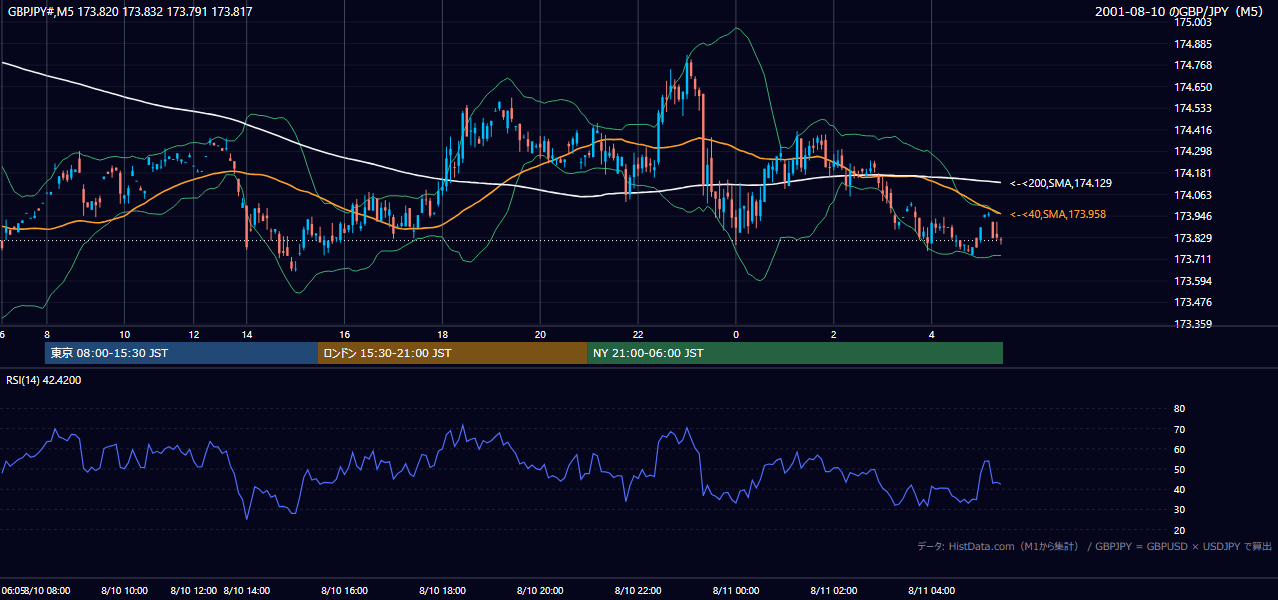Click the RSI scale value 50
The image size is (1278, 600).
click(1179, 469)
